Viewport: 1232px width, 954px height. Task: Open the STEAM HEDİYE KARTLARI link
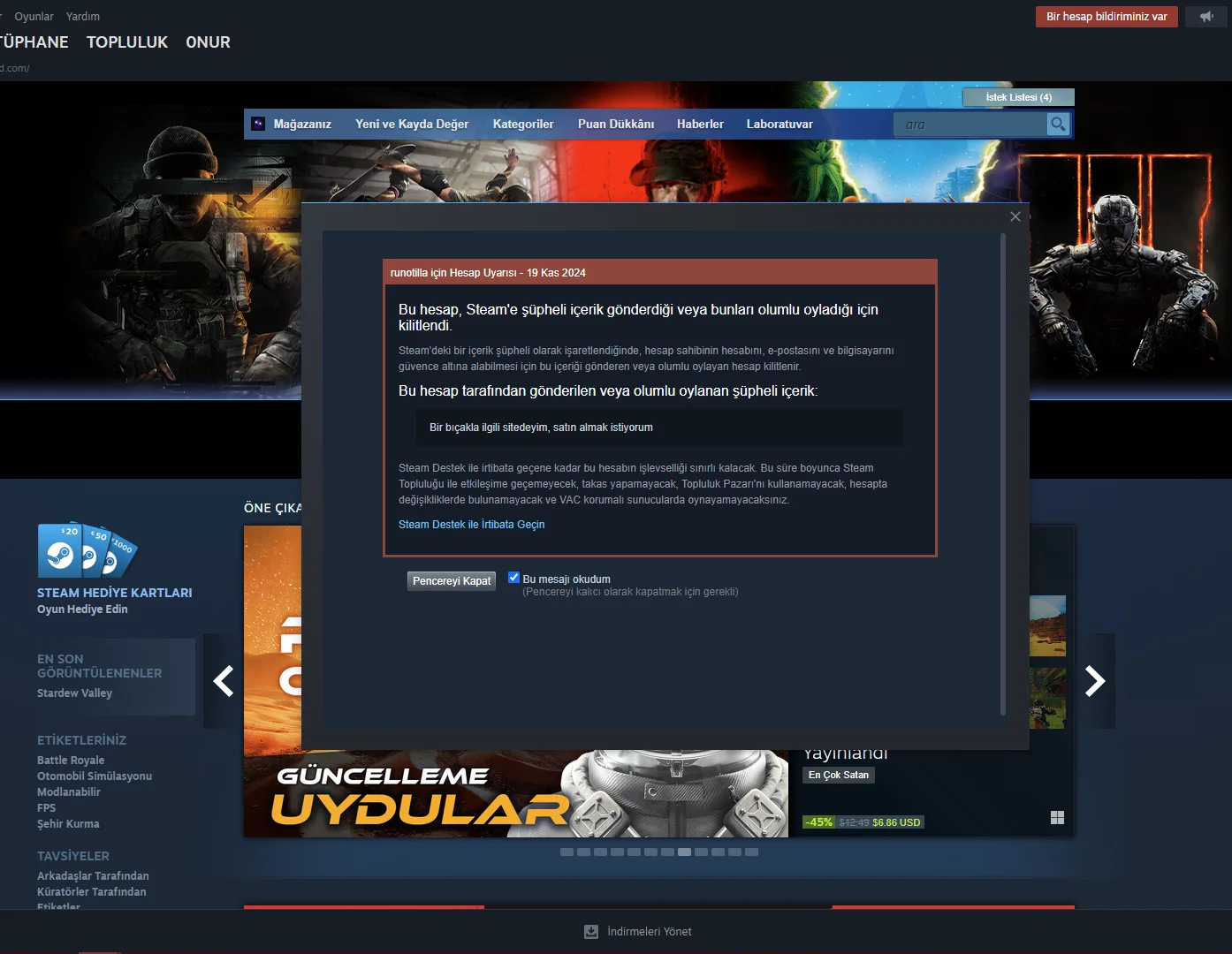[115, 593]
